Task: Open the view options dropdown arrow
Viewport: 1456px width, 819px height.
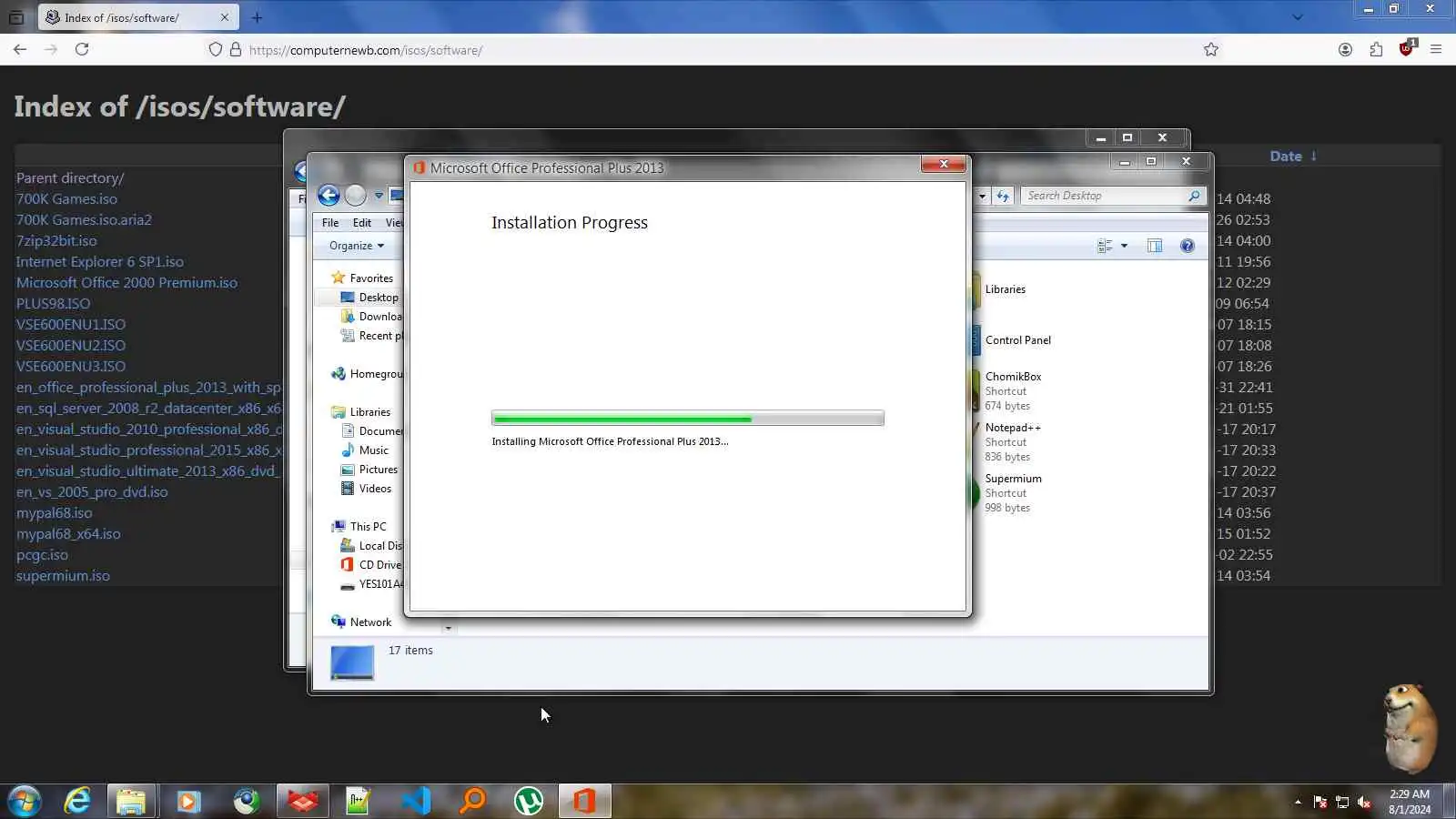Action: [x=1124, y=246]
